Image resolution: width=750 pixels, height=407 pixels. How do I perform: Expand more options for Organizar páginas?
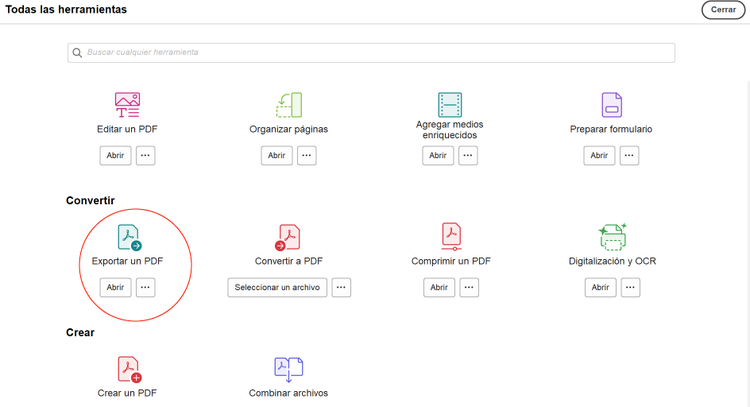coord(307,155)
